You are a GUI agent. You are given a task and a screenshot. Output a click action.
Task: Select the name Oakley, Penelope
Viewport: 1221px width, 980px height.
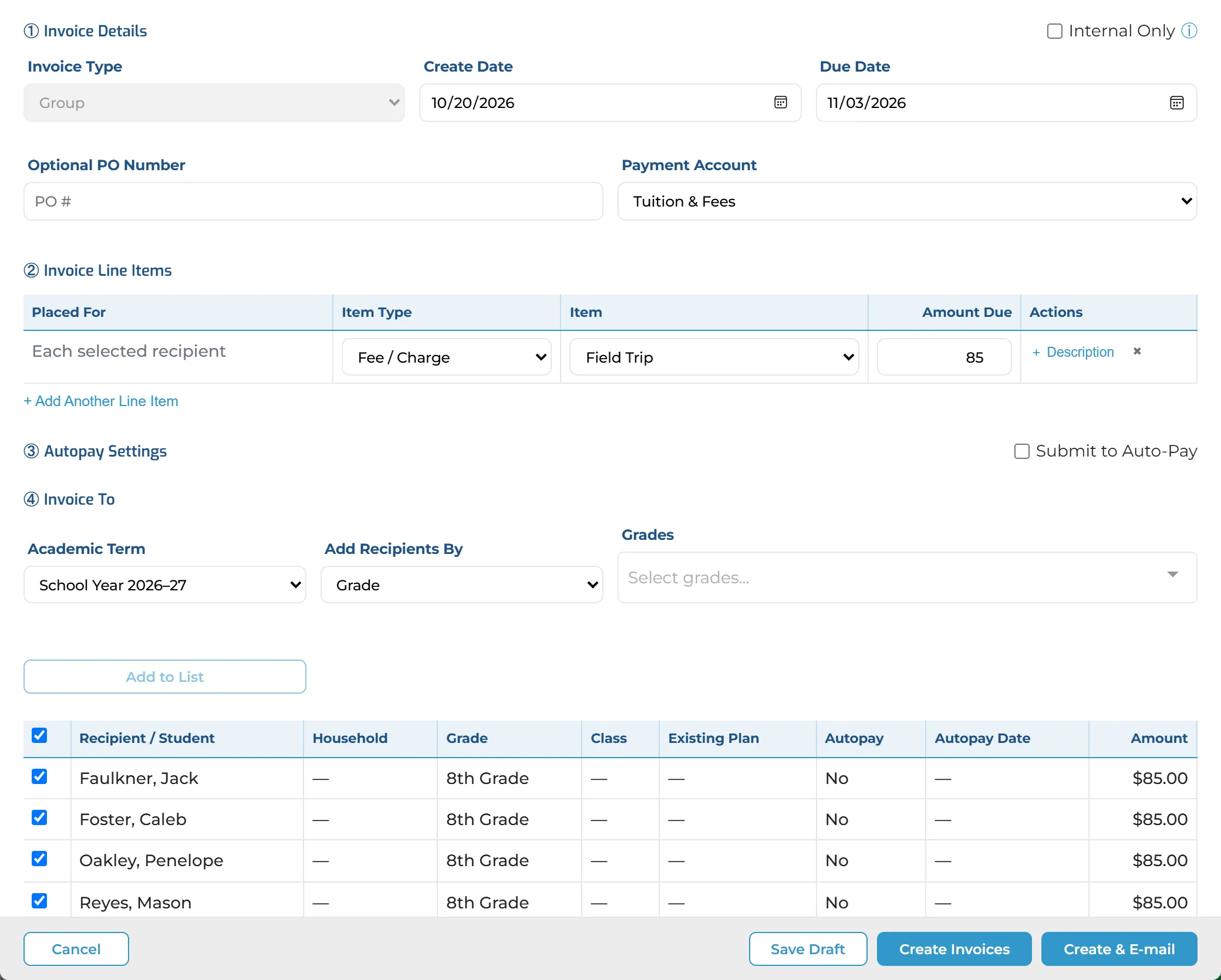[x=151, y=860]
